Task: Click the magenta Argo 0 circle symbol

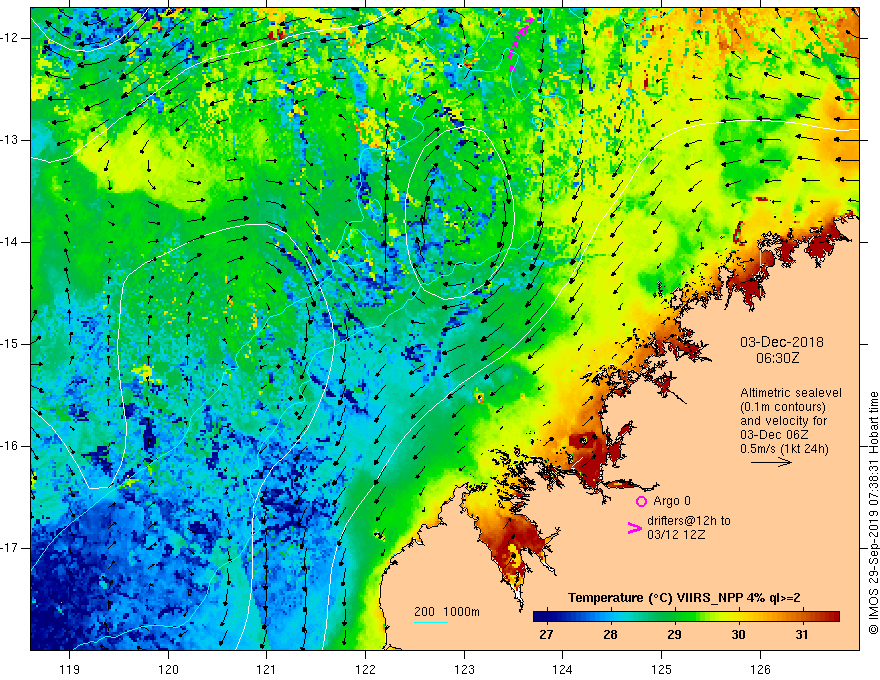Action: [x=641, y=501]
